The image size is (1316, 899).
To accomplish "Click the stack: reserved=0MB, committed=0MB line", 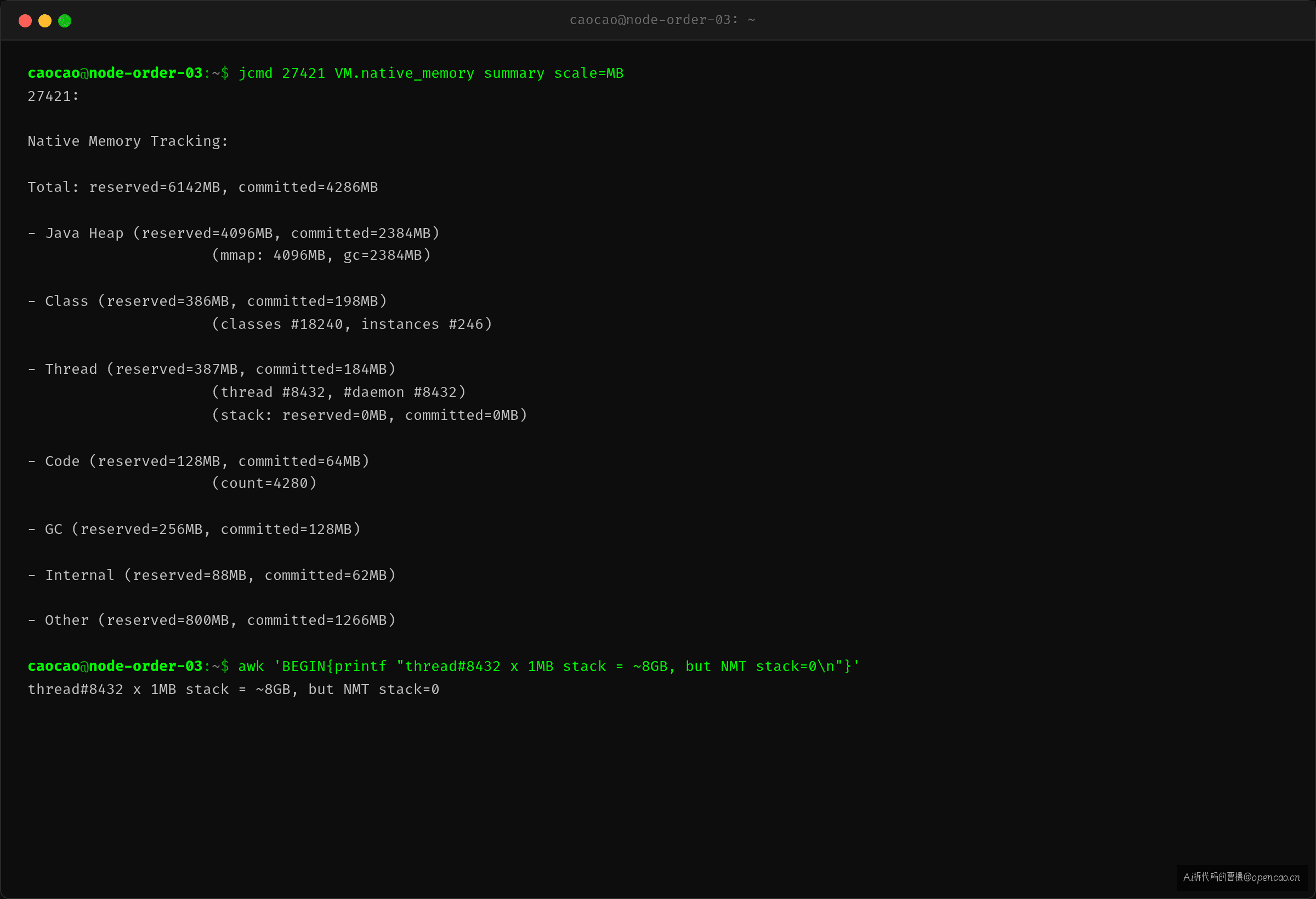I will coord(369,415).
